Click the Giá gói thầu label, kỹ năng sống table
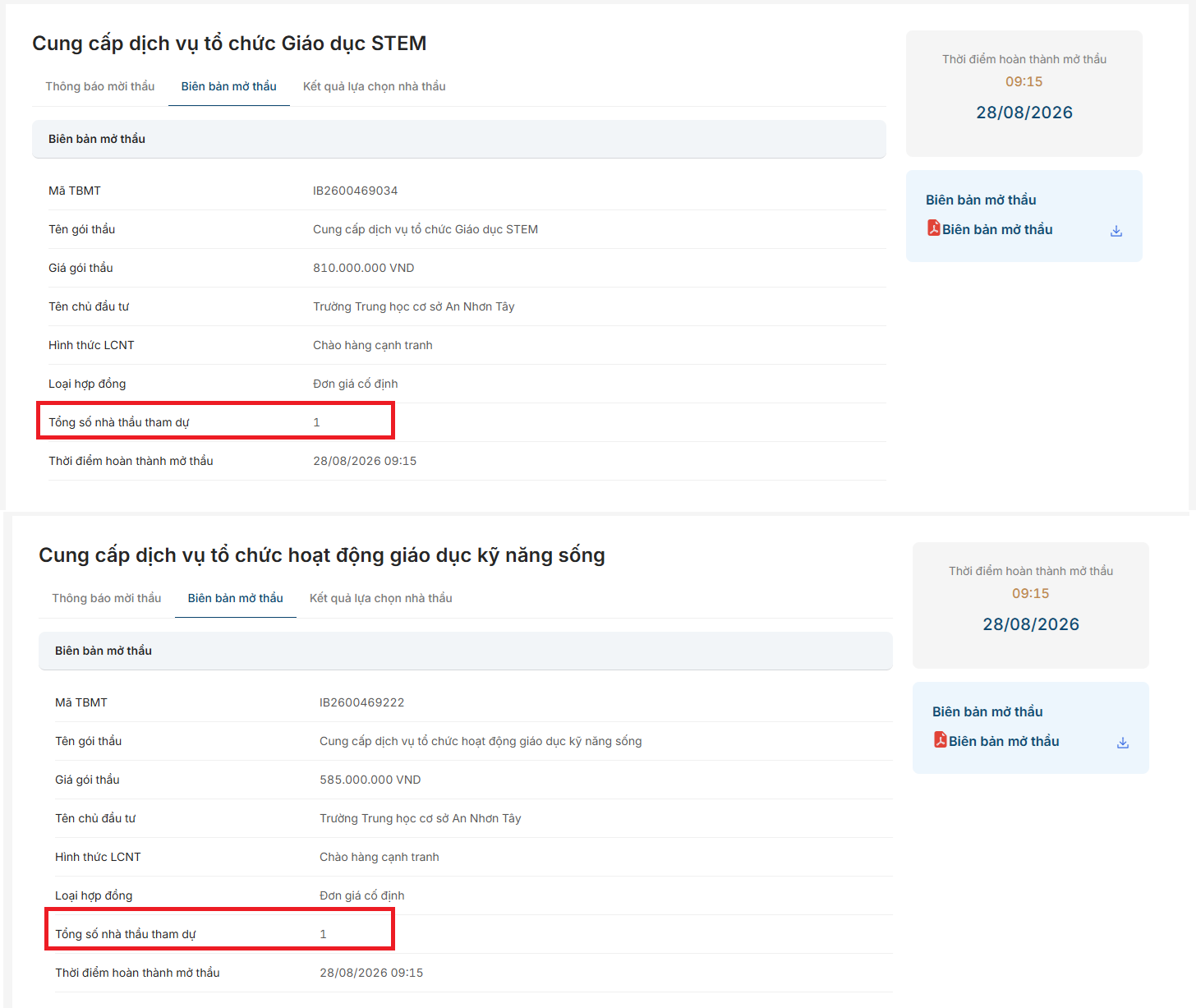 (x=87, y=780)
